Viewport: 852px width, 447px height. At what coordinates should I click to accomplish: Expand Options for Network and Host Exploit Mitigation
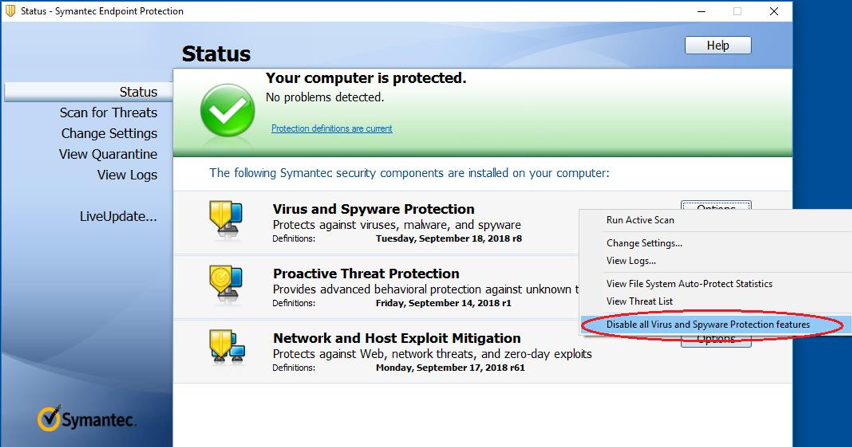(716, 341)
